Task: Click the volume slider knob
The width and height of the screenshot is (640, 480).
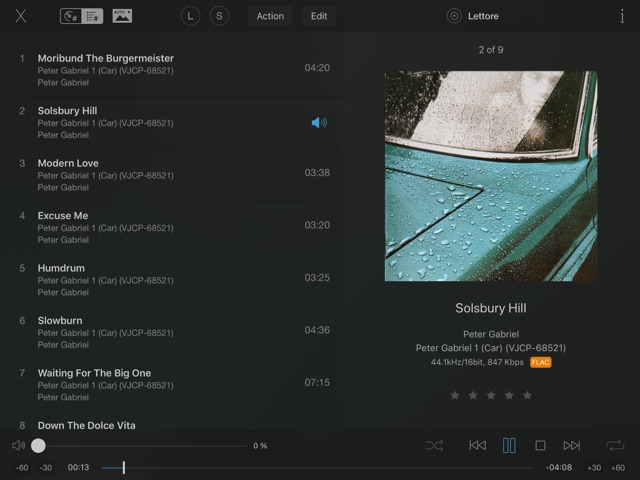Action: point(38,445)
